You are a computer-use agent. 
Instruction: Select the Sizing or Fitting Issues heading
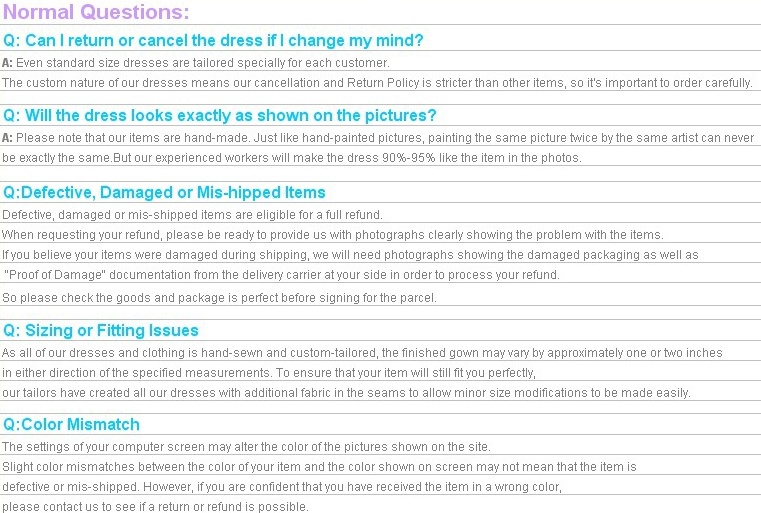[100, 331]
